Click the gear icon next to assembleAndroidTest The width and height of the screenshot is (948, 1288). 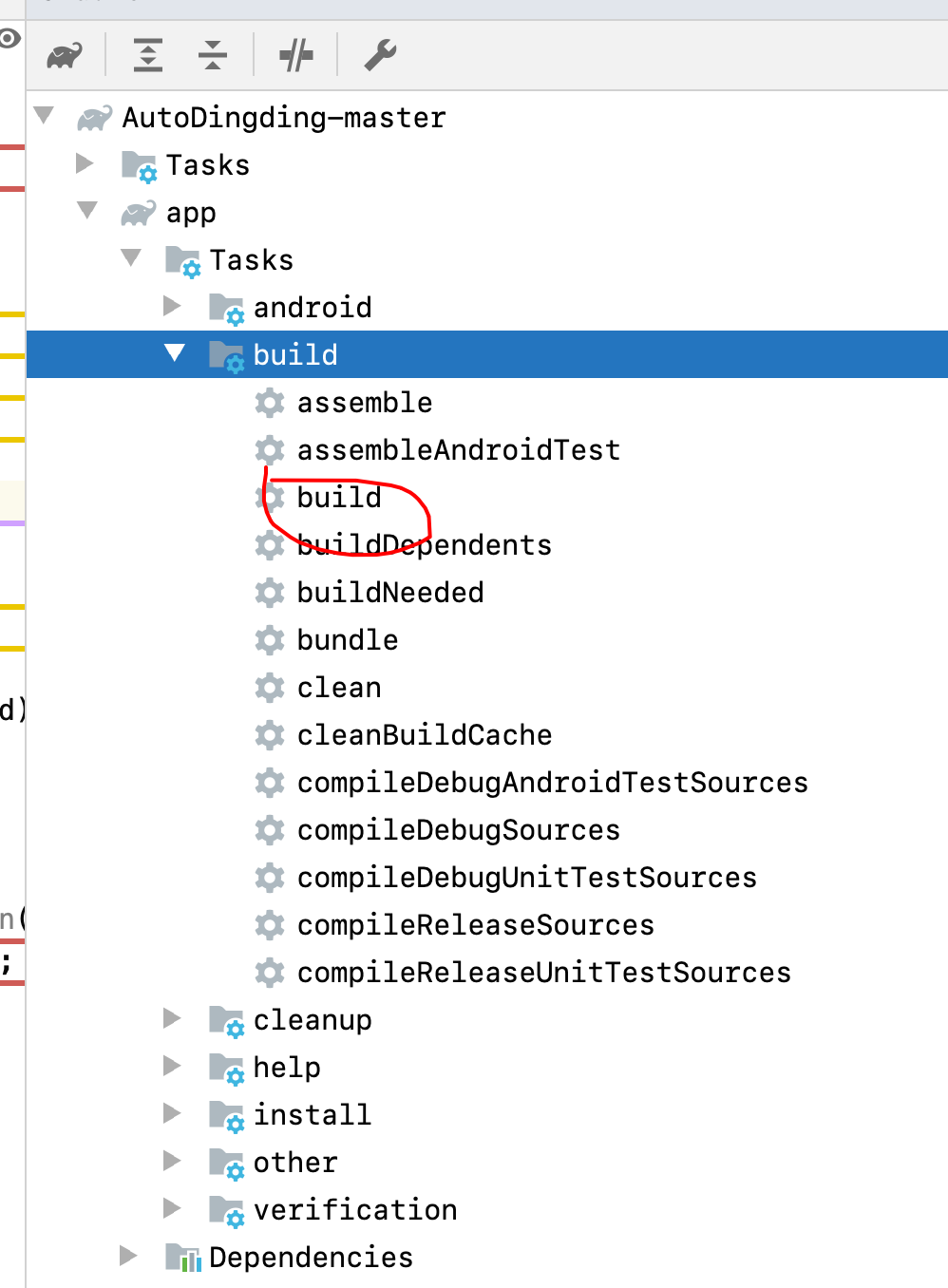pyautogui.click(x=269, y=449)
